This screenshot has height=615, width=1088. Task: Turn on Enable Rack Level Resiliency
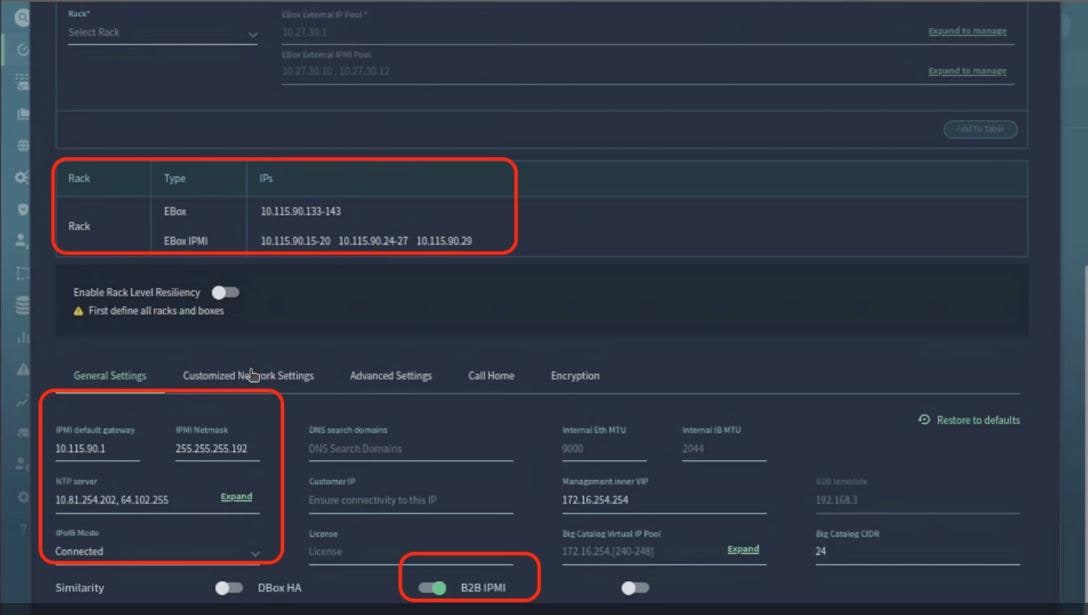(x=225, y=291)
